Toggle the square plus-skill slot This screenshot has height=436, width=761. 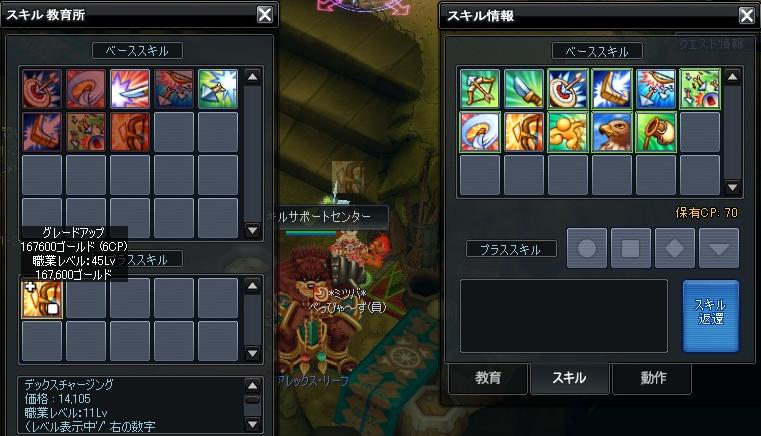[630, 248]
